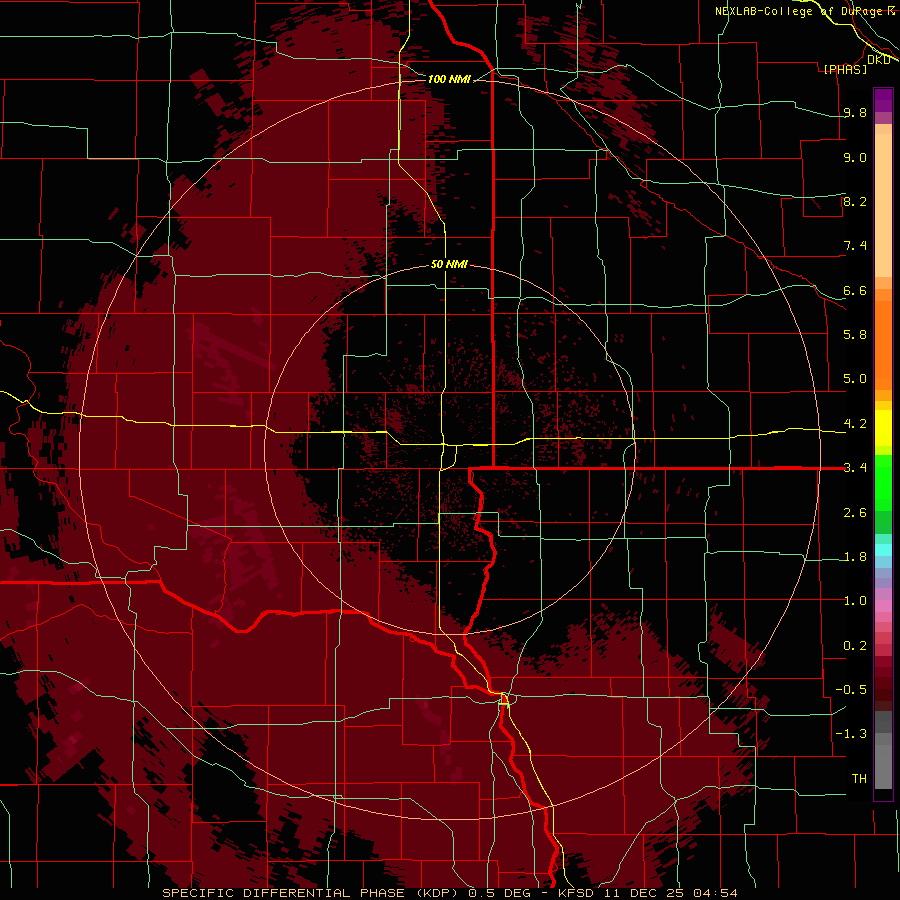
Task: Click the 7.4 value on color scale
Action: pos(855,246)
